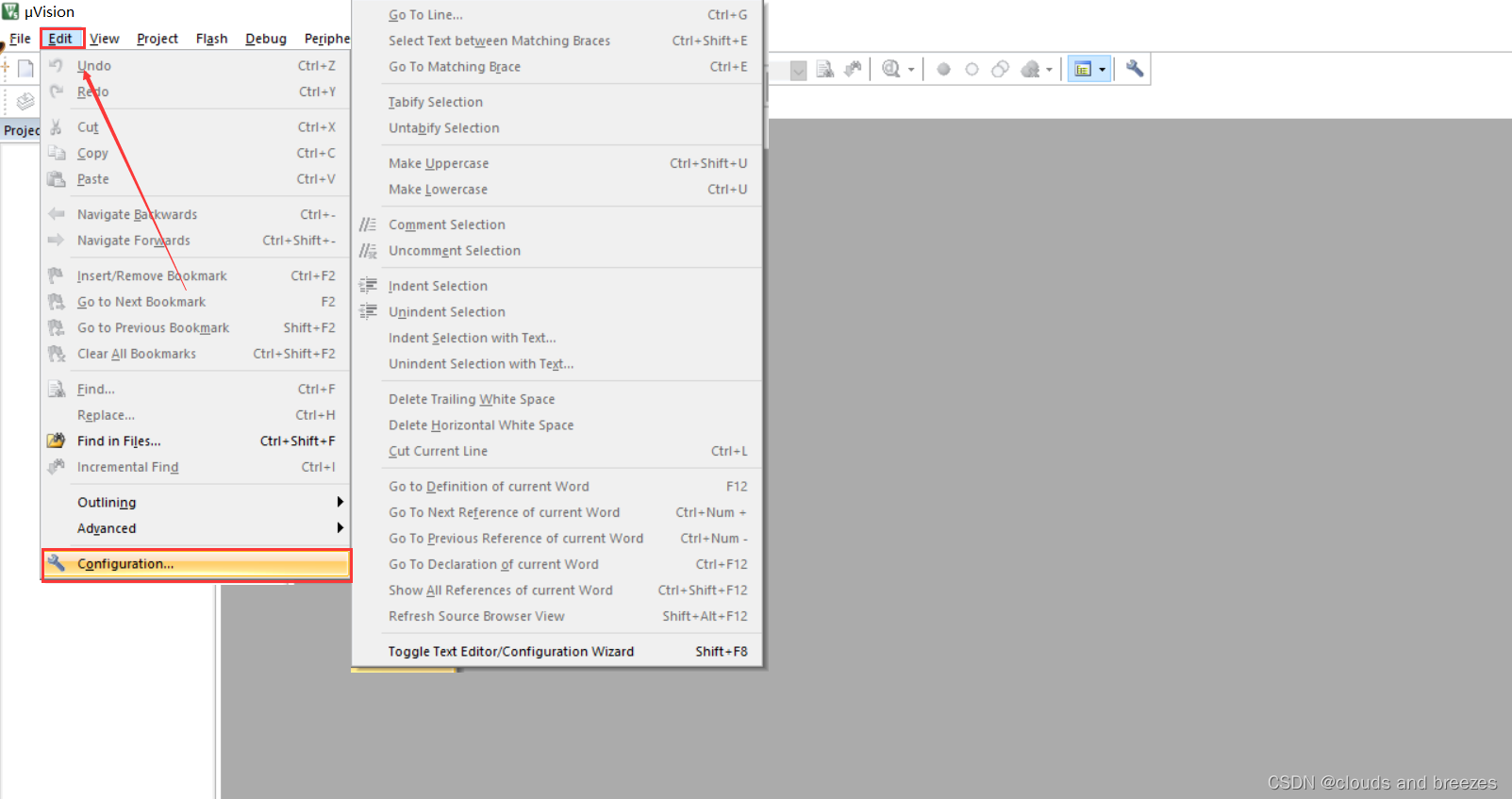Open the Debug menu
The height and width of the screenshot is (799, 1512).
[x=266, y=39]
